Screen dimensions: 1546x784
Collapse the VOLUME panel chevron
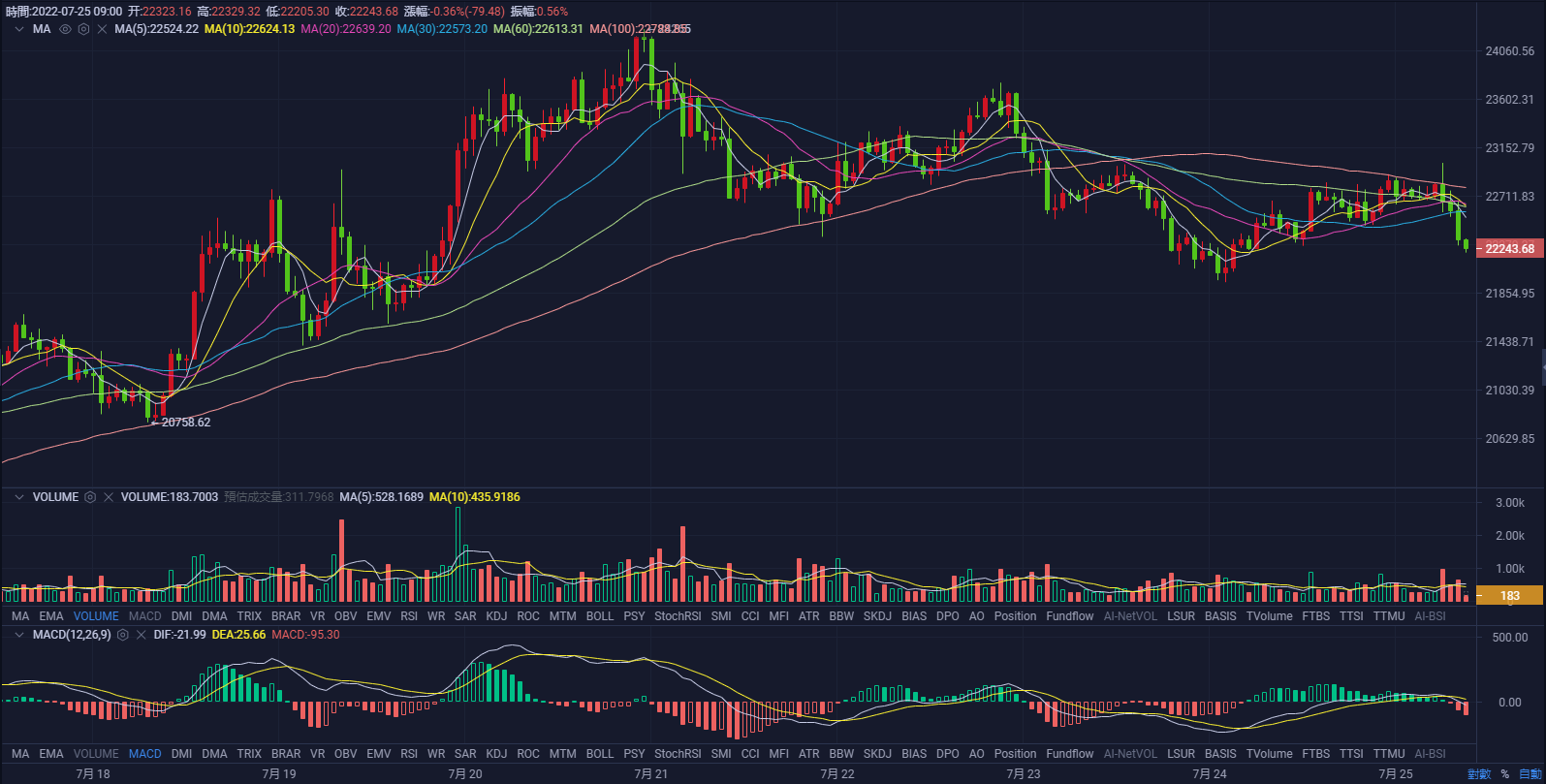pyautogui.click(x=19, y=497)
